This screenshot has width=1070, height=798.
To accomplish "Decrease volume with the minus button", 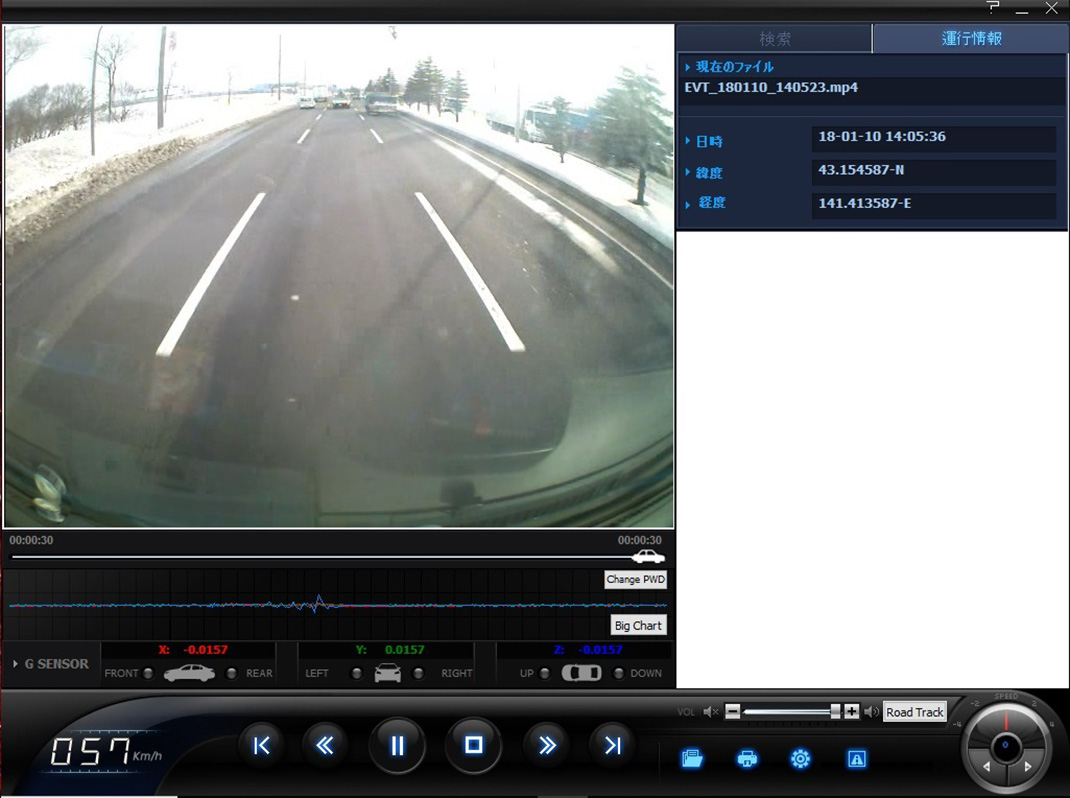I will point(733,712).
